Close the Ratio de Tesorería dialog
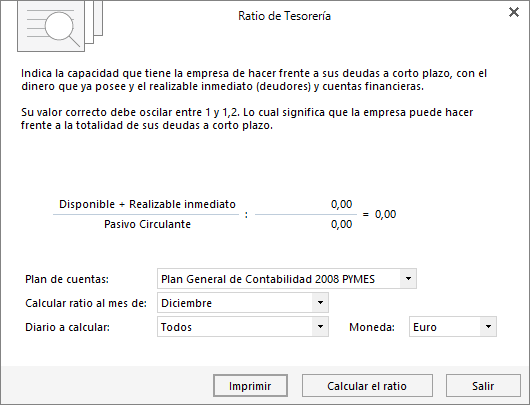This screenshot has width=530, height=405. point(514,12)
